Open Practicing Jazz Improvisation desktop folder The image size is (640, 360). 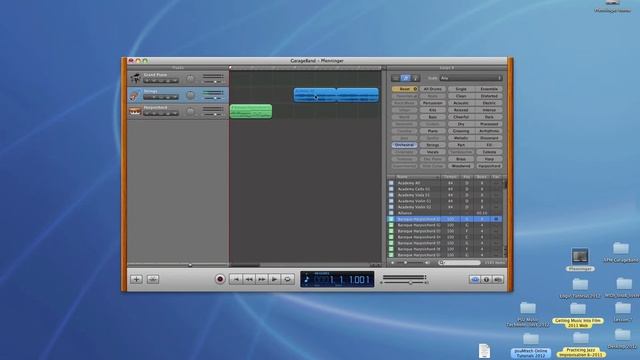(580, 345)
